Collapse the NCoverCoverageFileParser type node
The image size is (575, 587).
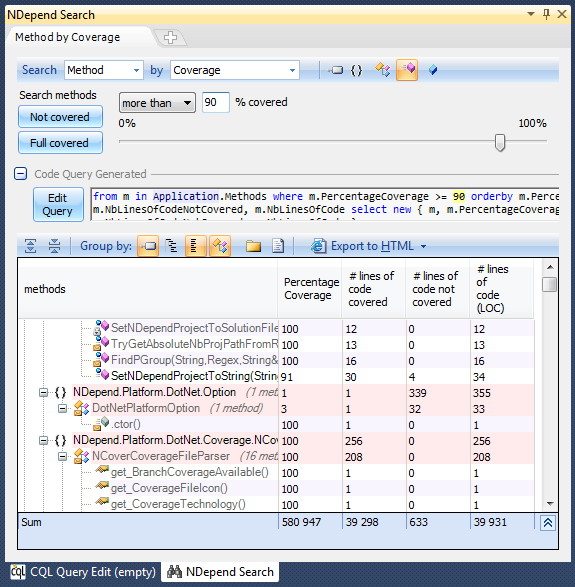63,456
